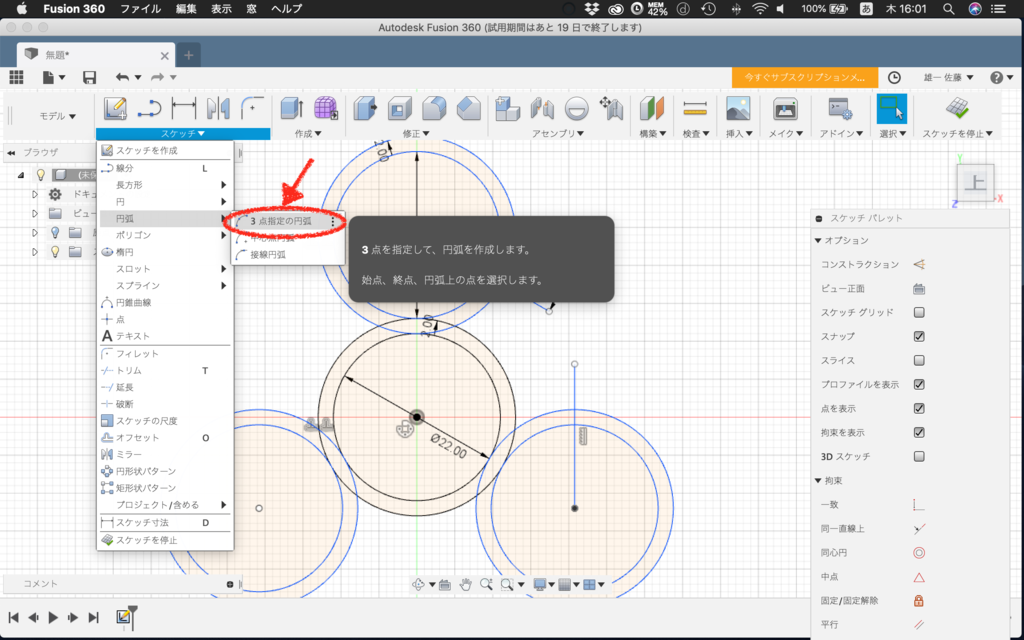Toggle root component lightbulb visibility in browser
This screenshot has width=1024, height=640.
pos(41,175)
